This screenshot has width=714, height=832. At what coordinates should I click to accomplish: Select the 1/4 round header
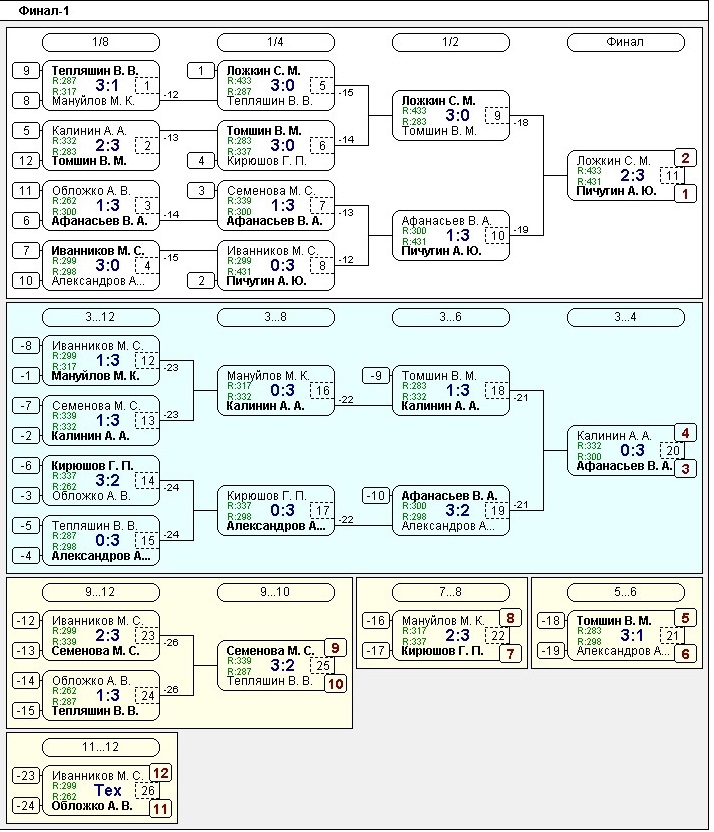click(276, 42)
